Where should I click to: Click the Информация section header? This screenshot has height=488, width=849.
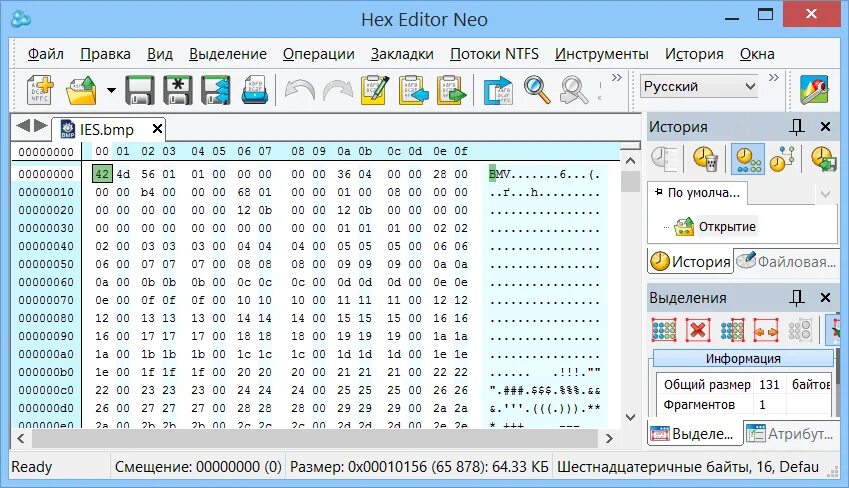(743, 359)
